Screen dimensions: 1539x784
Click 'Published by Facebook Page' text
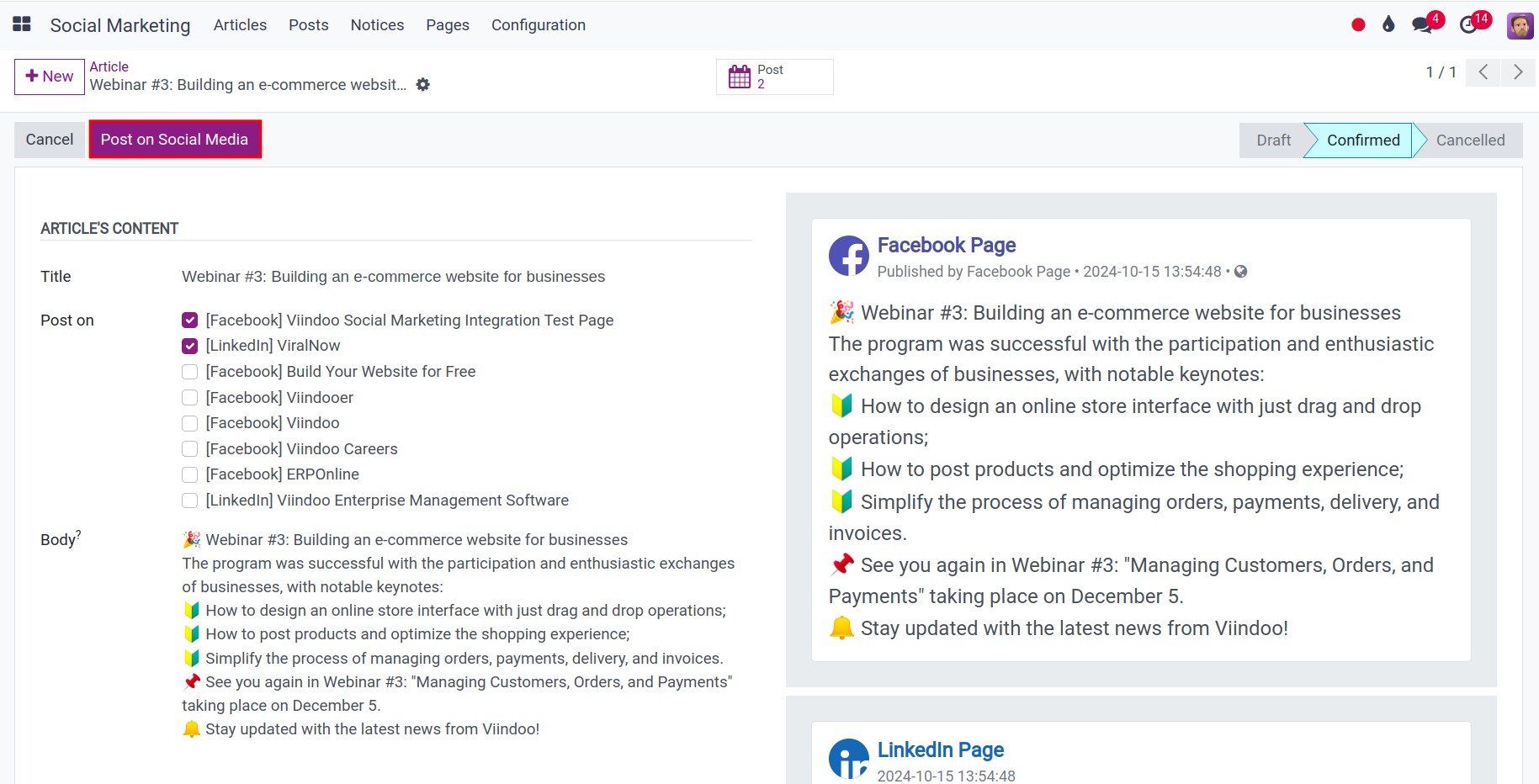[974, 272]
